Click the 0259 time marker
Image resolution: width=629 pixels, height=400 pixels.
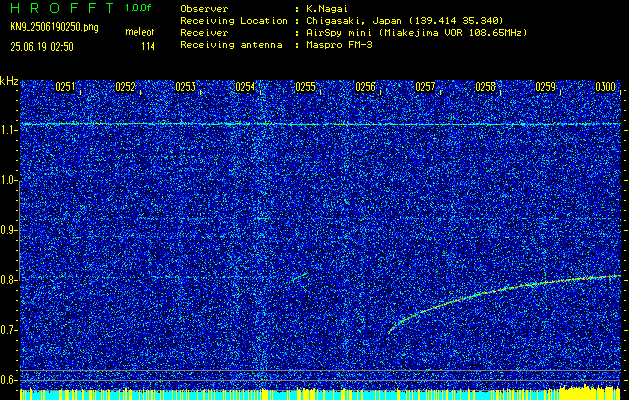pos(546,87)
